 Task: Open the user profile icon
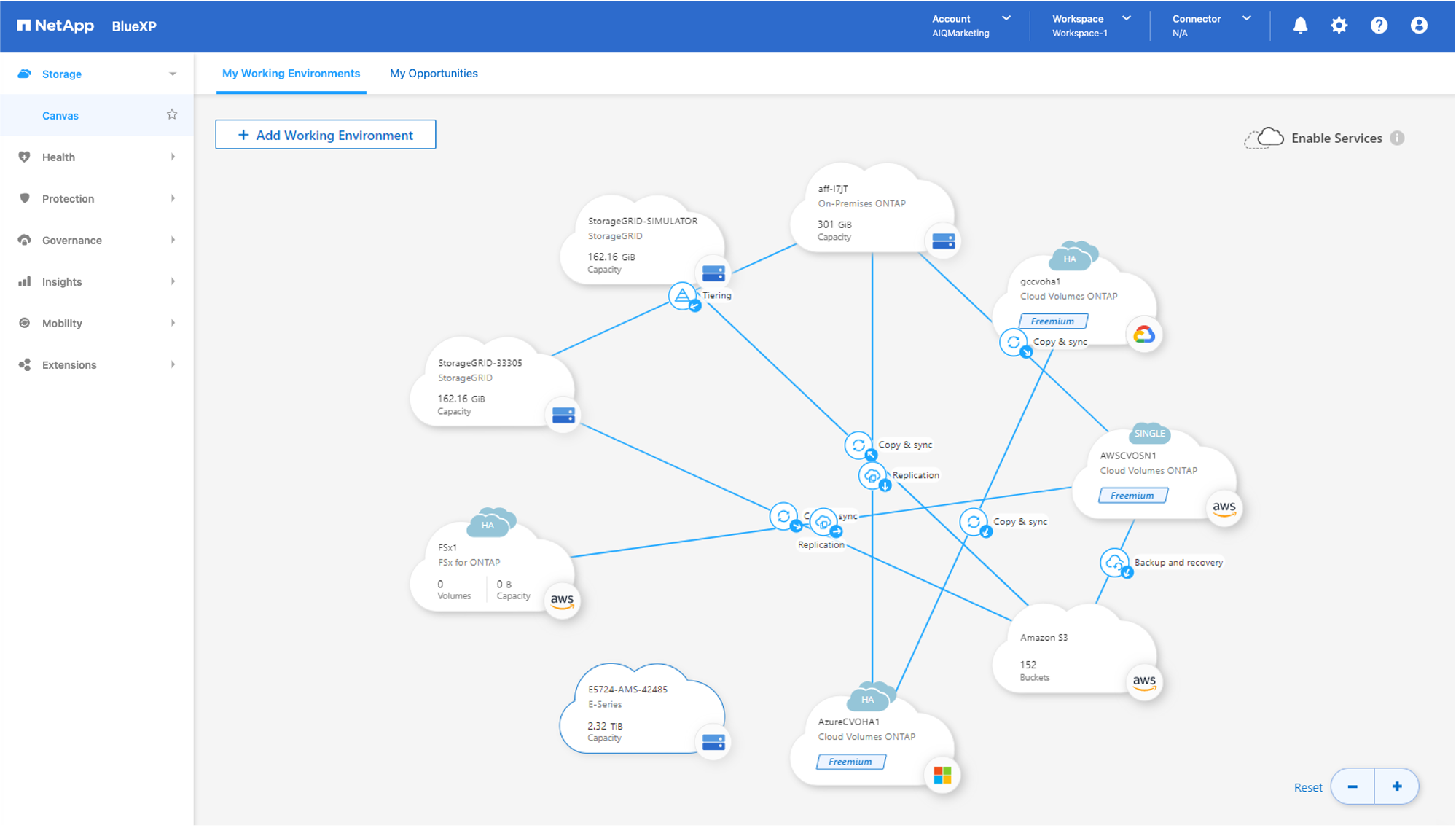(1418, 26)
